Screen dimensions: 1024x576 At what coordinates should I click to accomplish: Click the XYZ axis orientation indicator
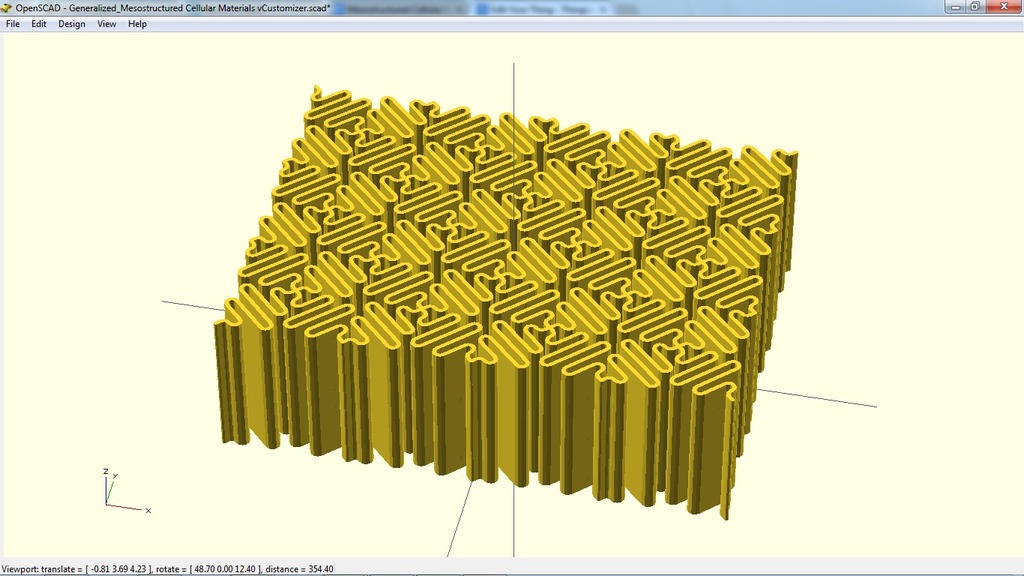pos(126,490)
